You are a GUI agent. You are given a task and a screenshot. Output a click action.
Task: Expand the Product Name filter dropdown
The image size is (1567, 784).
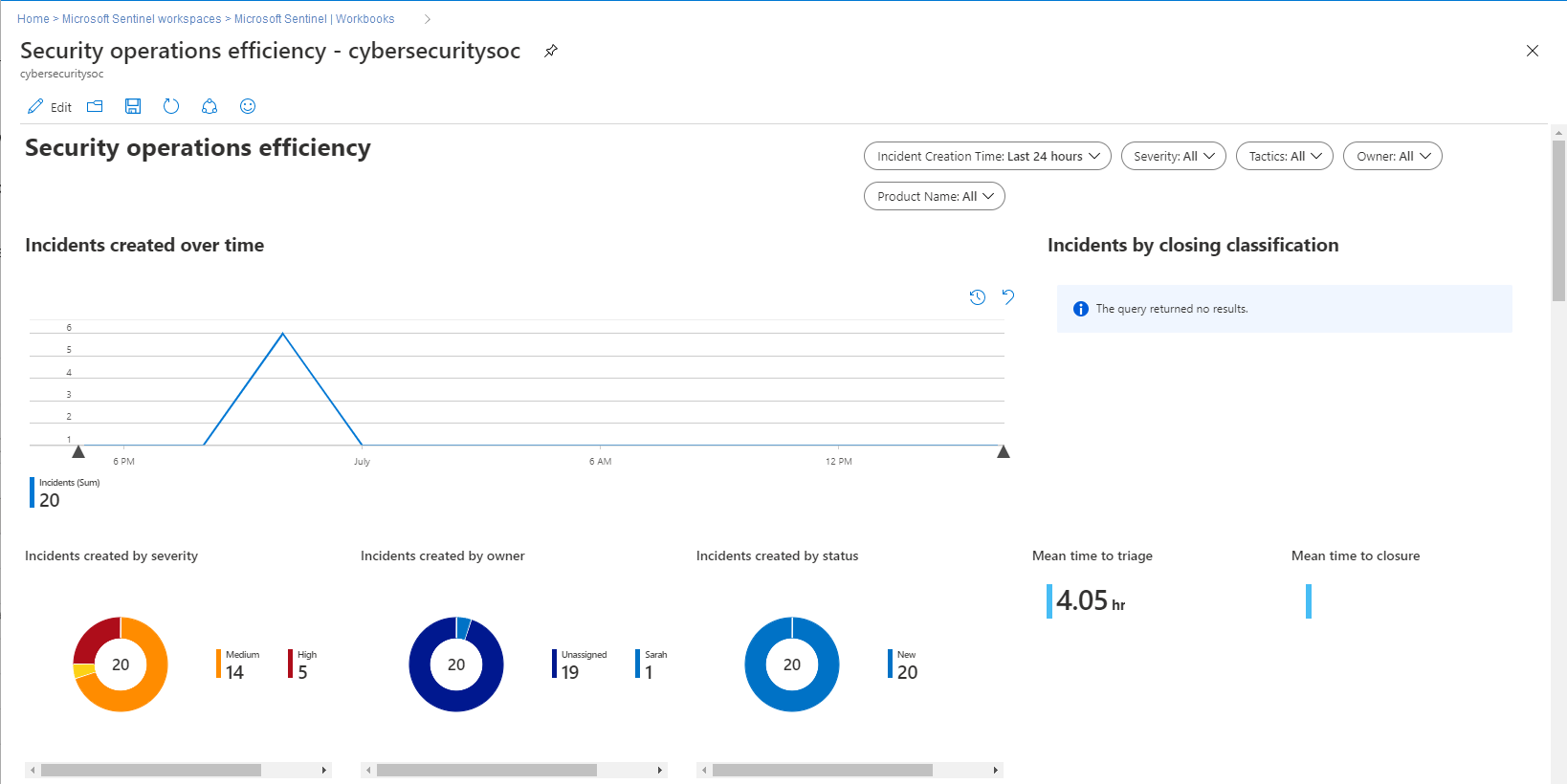[x=934, y=197]
